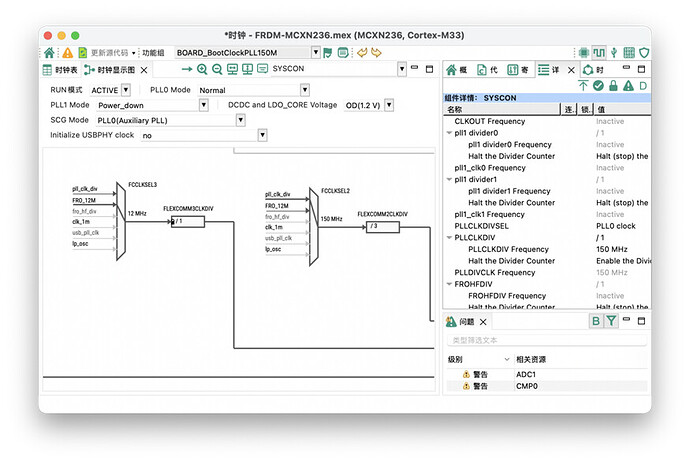Click the green checkmark filter icon
Image resolution: width=690 pixels, height=463 pixels.
598,86
